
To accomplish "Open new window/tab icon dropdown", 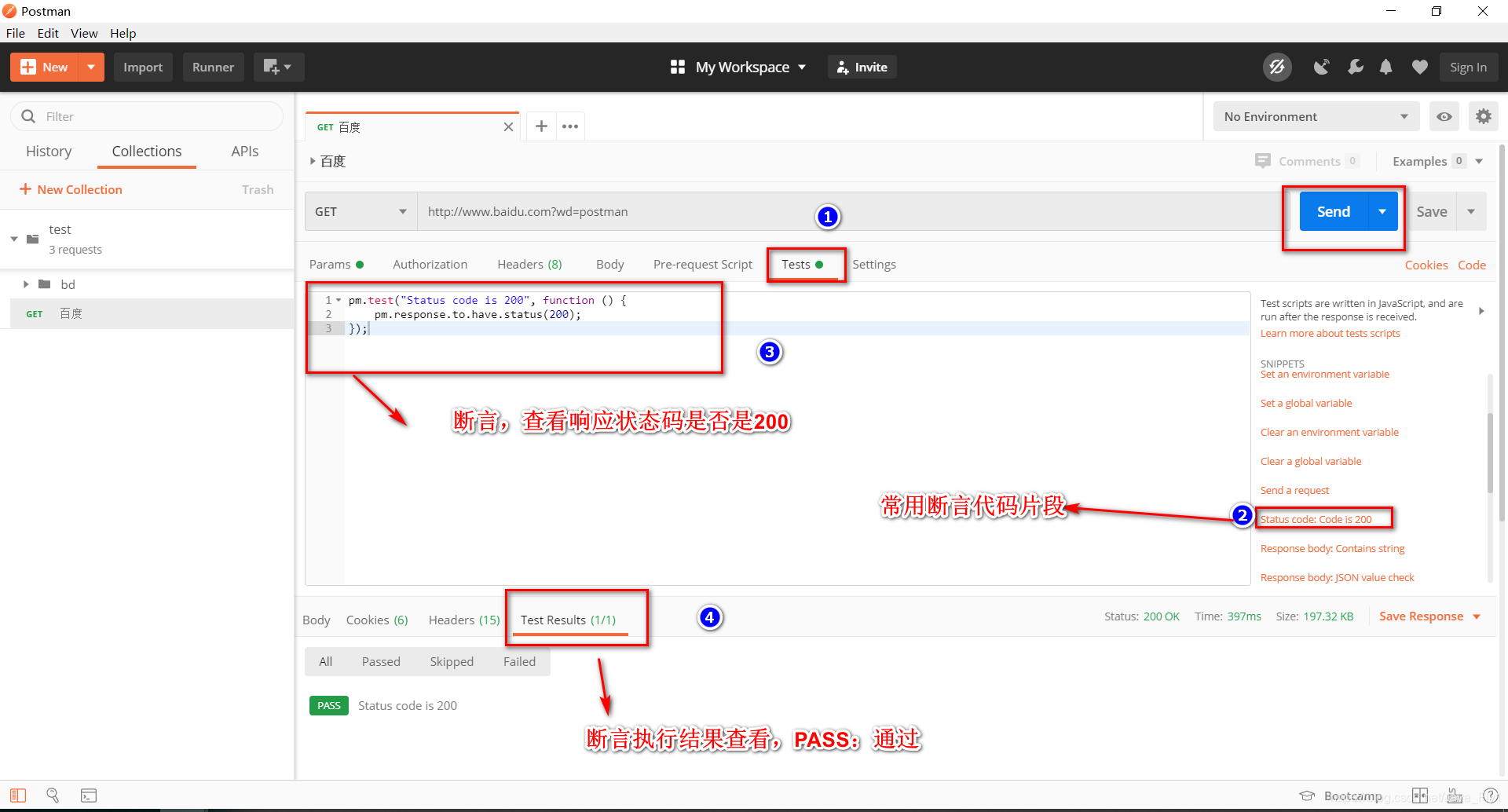I will coord(278,68).
